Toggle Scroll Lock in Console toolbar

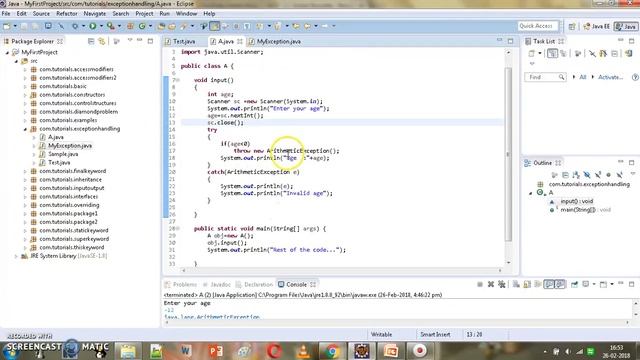(x=527, y=284)
